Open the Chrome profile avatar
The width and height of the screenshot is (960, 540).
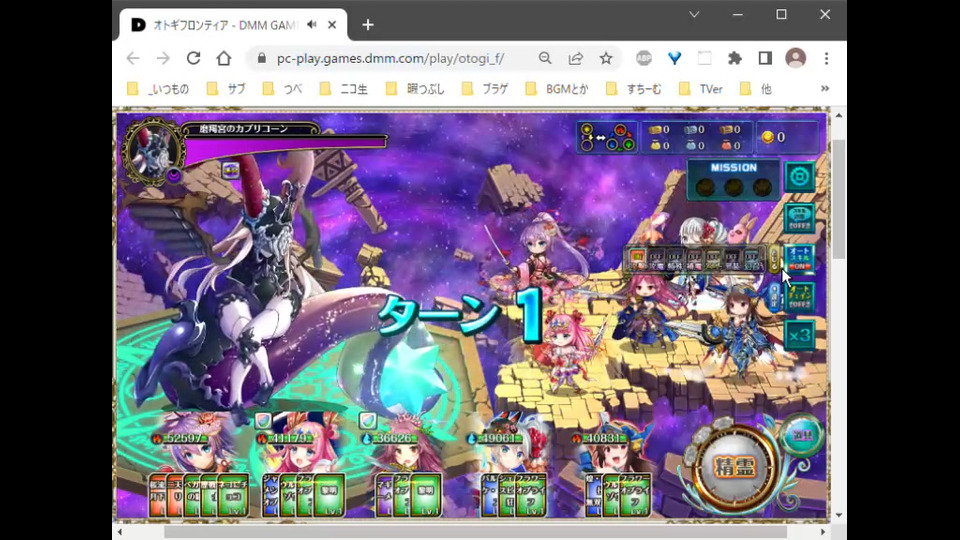click(x=795, y=58)
